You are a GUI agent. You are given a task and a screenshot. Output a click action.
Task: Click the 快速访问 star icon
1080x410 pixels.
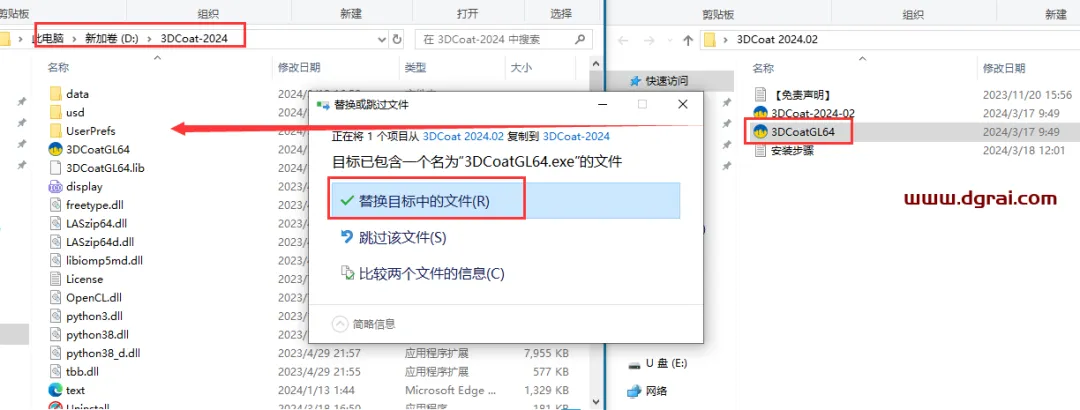click(635, 81)
